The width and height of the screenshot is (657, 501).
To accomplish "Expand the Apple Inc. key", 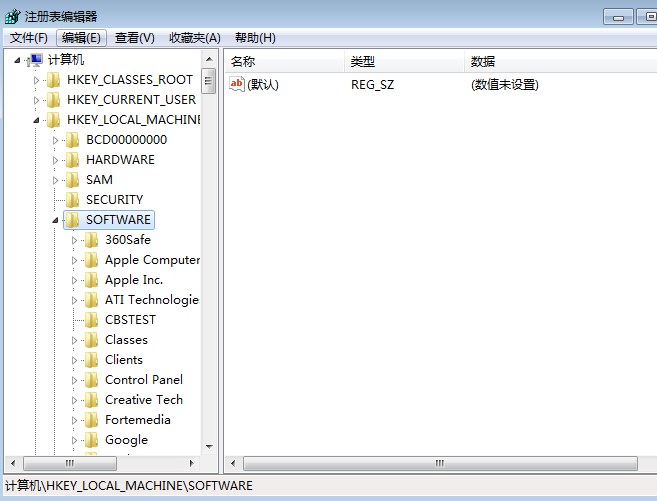I will click(75, 280).
